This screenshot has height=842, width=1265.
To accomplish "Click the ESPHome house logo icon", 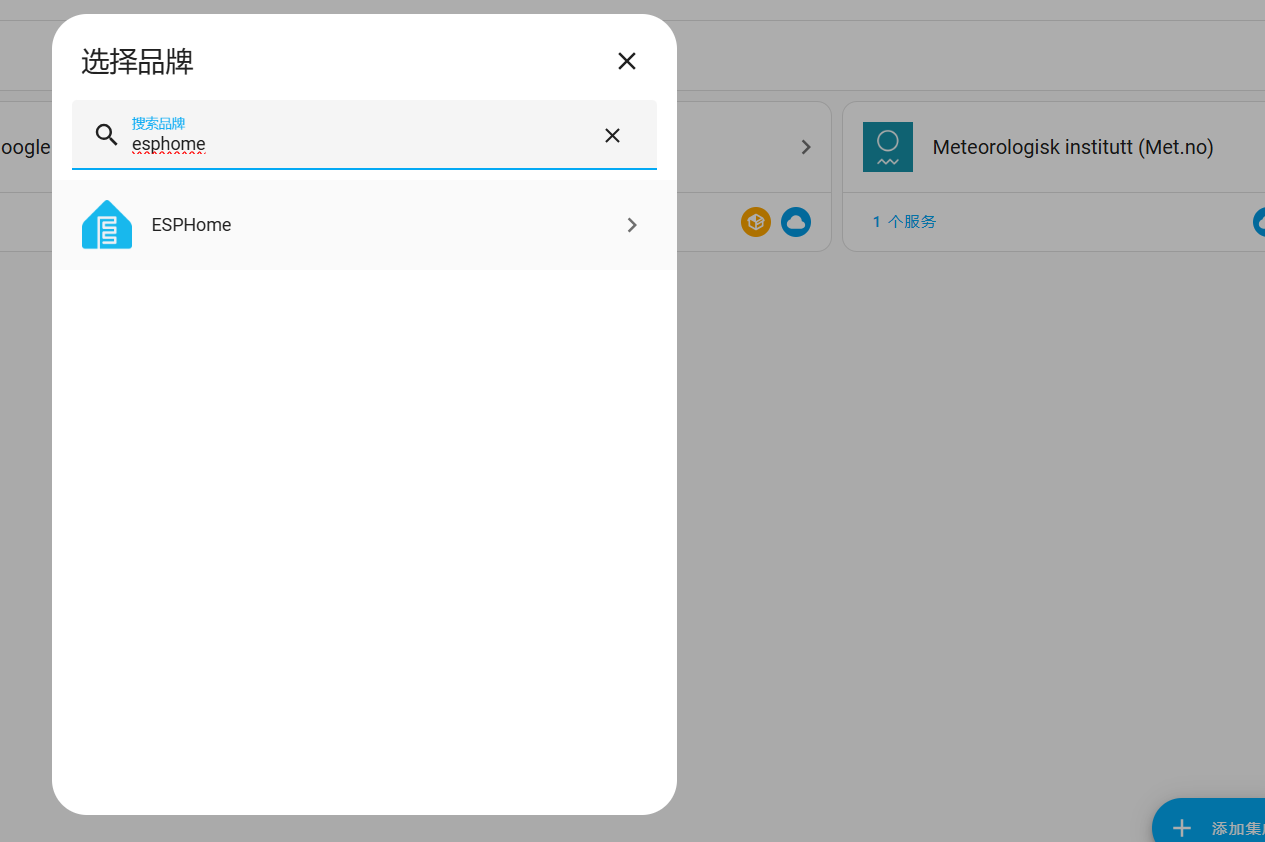I will coord(107,225).
